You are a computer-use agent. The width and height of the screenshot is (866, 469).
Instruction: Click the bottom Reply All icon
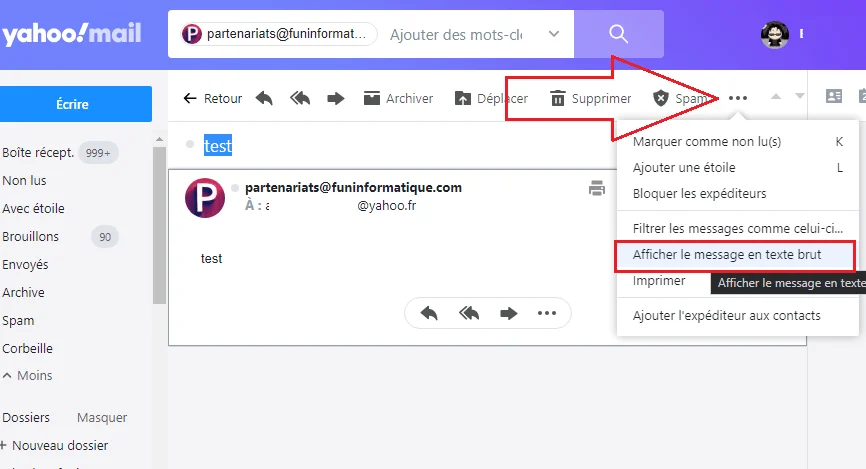point(469,313)
